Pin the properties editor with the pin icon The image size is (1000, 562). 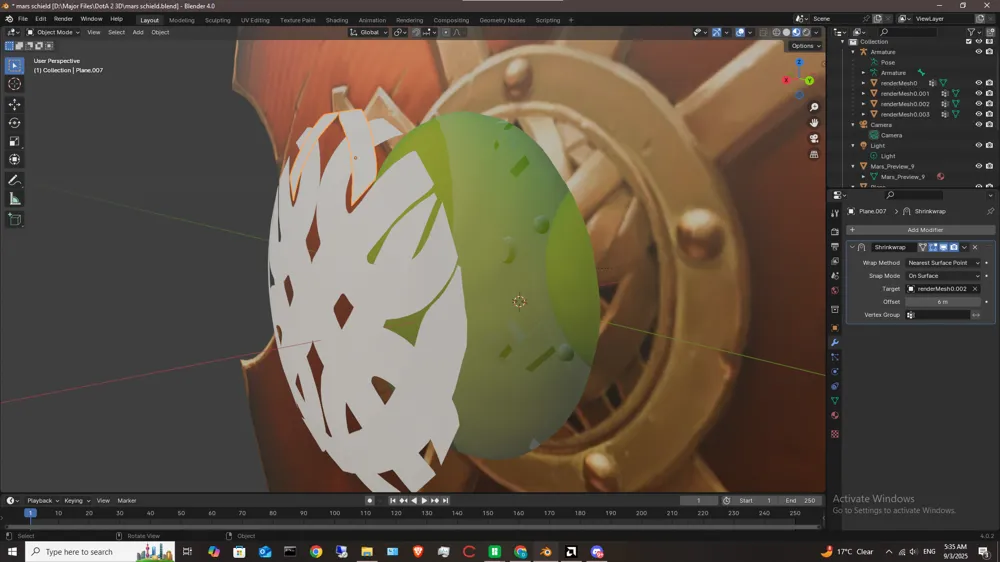990,211
